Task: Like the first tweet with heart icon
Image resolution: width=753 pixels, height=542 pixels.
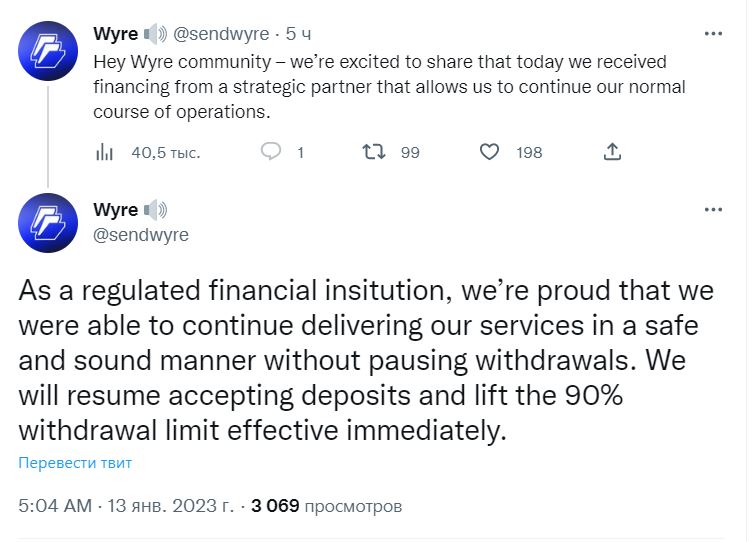Action: point(489,152)
